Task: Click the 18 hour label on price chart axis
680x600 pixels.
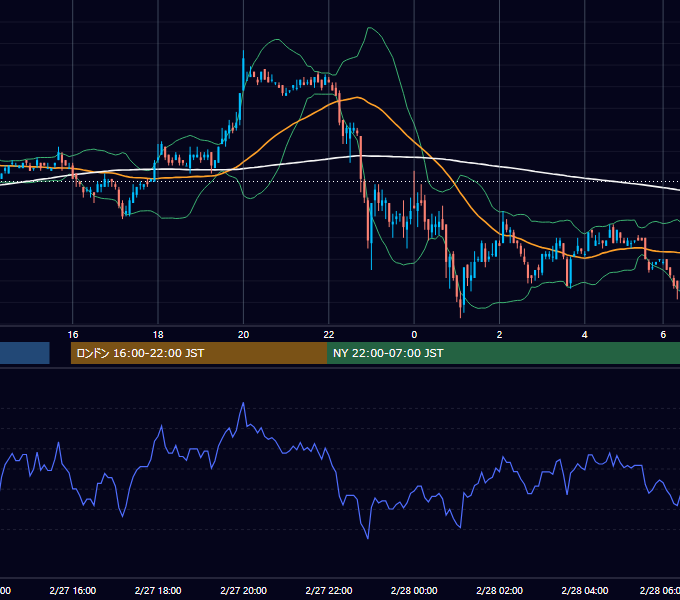Action: [158, 335]
